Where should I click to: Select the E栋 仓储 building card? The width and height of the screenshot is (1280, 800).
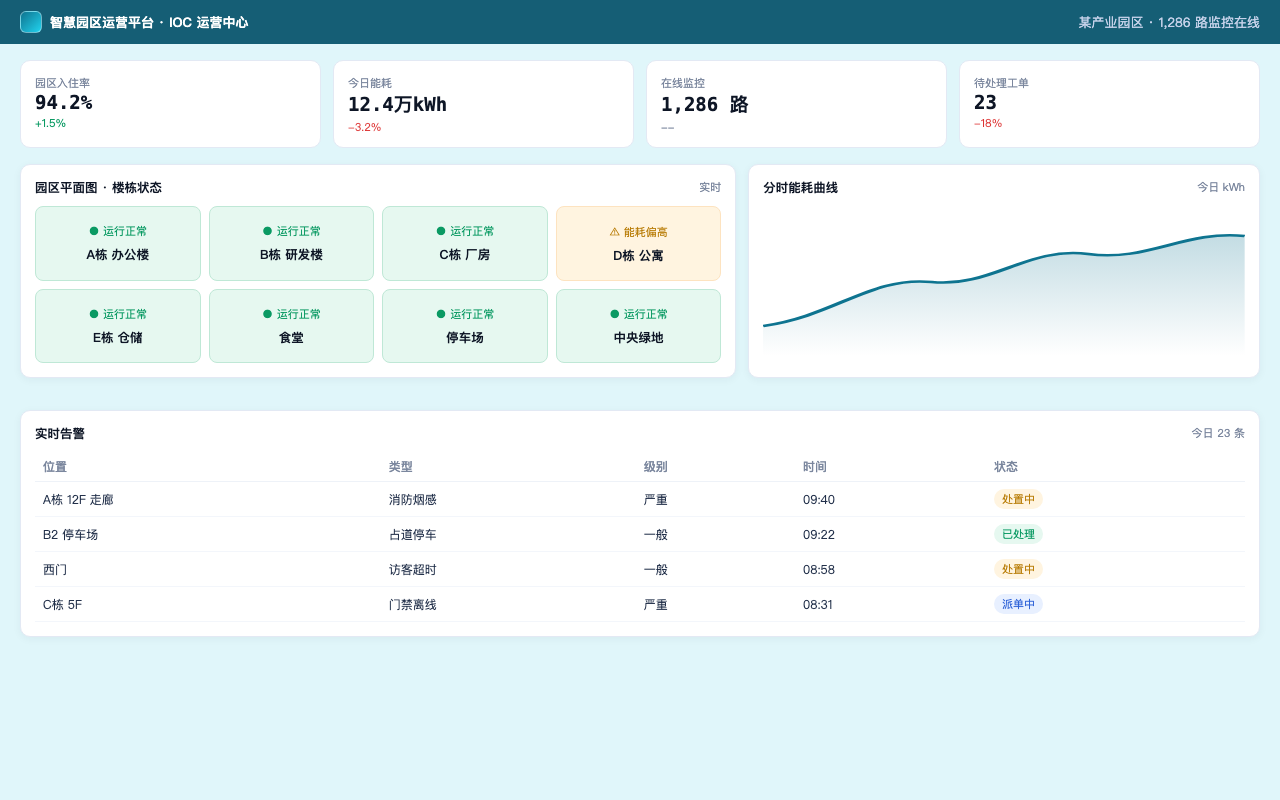click(x=118, y=326)
